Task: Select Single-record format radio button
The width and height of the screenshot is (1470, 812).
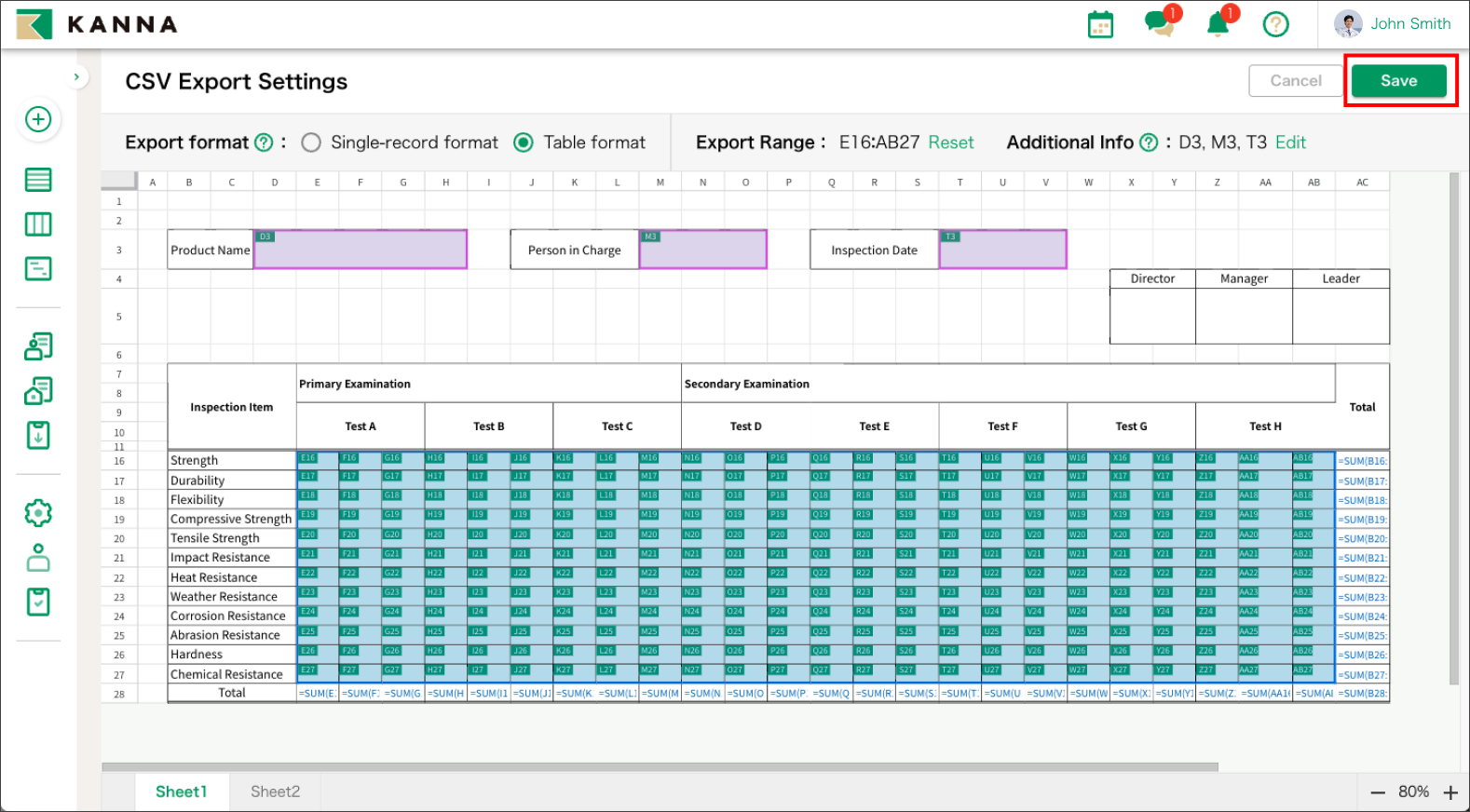Action: [x=311, y=142]
